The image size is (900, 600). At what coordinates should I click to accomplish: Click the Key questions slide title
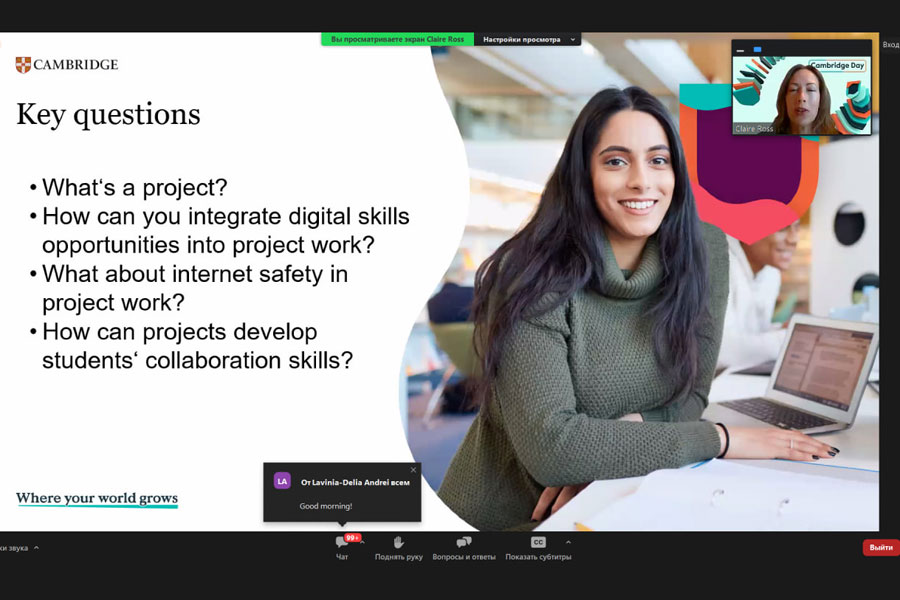click(x=108, y=114)
